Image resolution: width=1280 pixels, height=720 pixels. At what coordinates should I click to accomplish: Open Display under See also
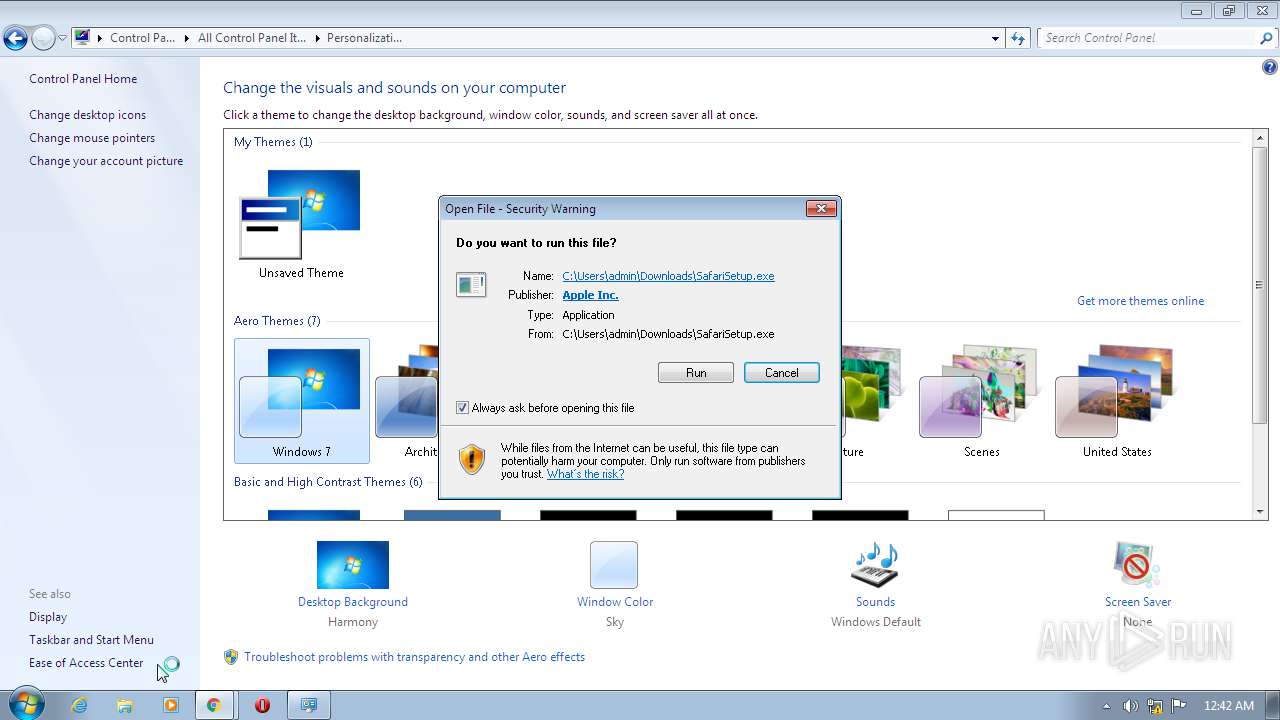[x=48, y=617]
